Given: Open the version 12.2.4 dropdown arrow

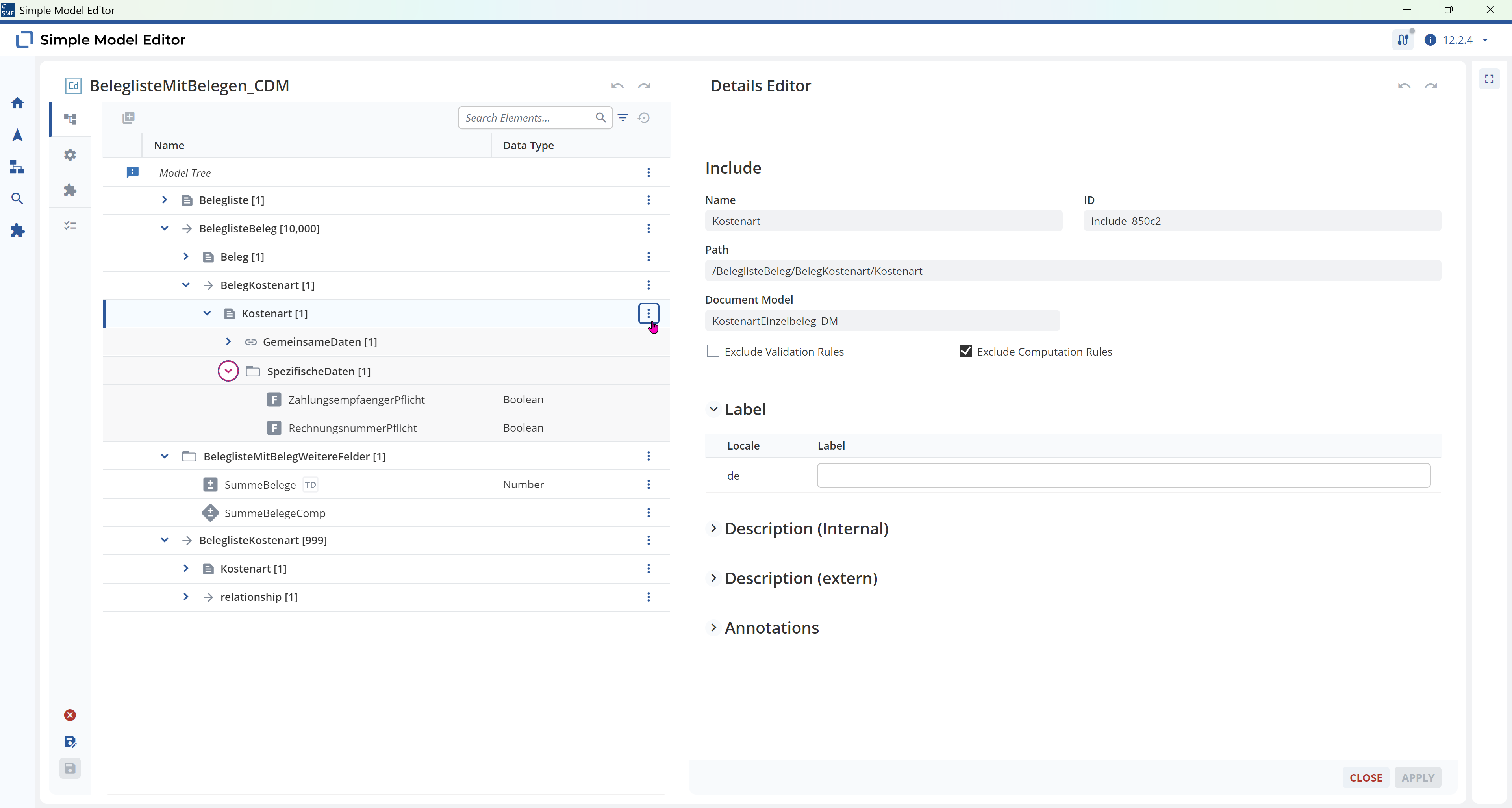Looking at the screenshot, I should tap(1485, 40).
